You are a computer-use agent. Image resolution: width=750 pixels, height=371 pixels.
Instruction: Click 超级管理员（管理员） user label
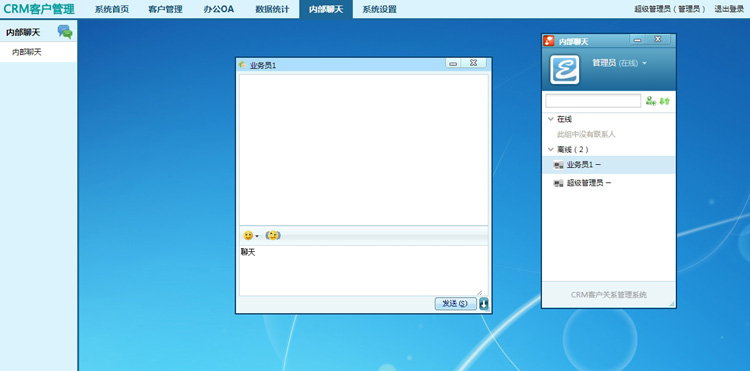tap(670, 9)
